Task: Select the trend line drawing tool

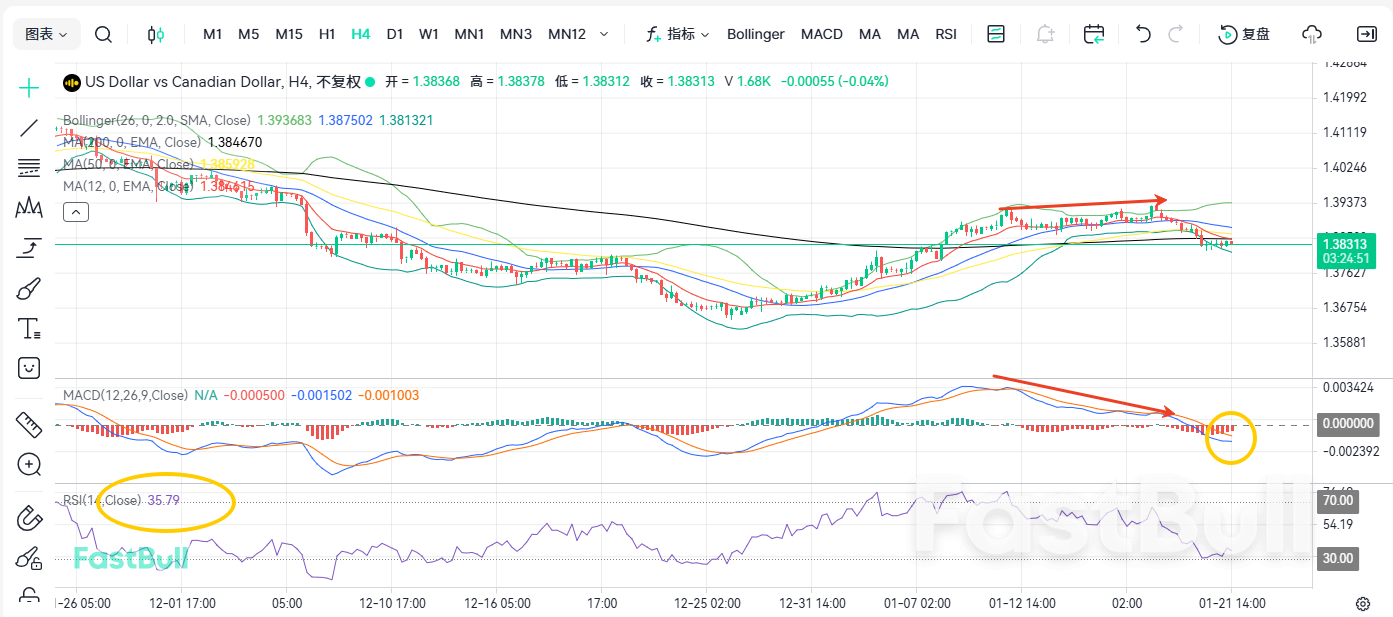Action: pos(28,128)
